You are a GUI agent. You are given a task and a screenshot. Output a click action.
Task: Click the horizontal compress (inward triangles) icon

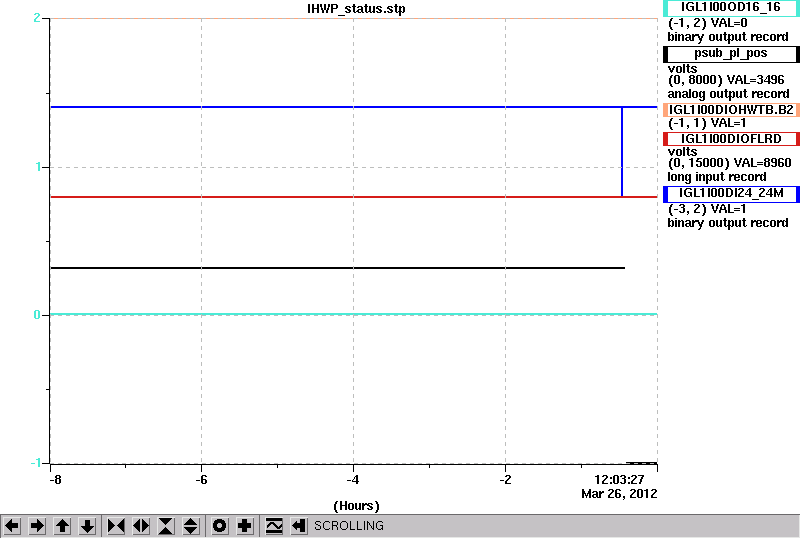click(x=116, y=526)
